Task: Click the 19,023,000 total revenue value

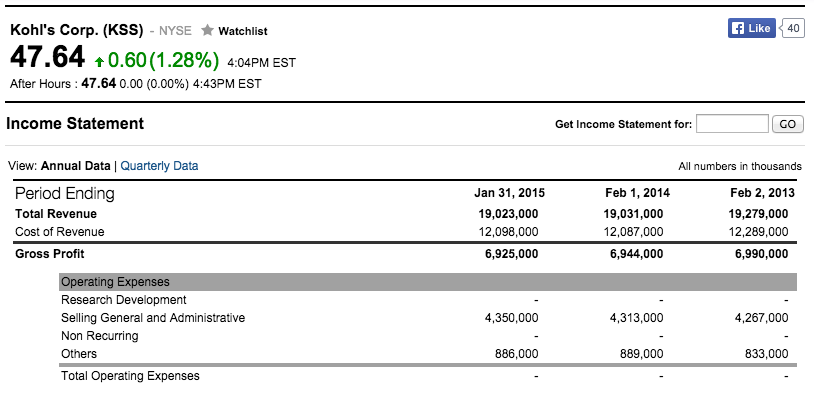Action: (x=508, y=214)
